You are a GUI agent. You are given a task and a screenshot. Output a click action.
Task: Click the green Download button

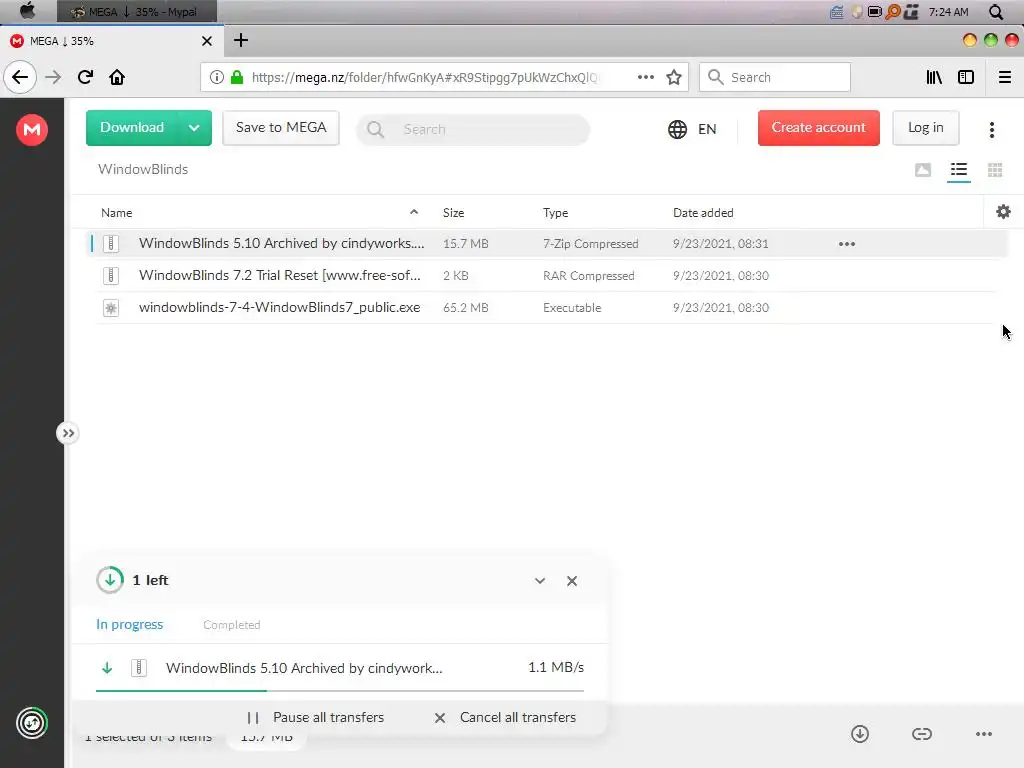pos(132,127)
